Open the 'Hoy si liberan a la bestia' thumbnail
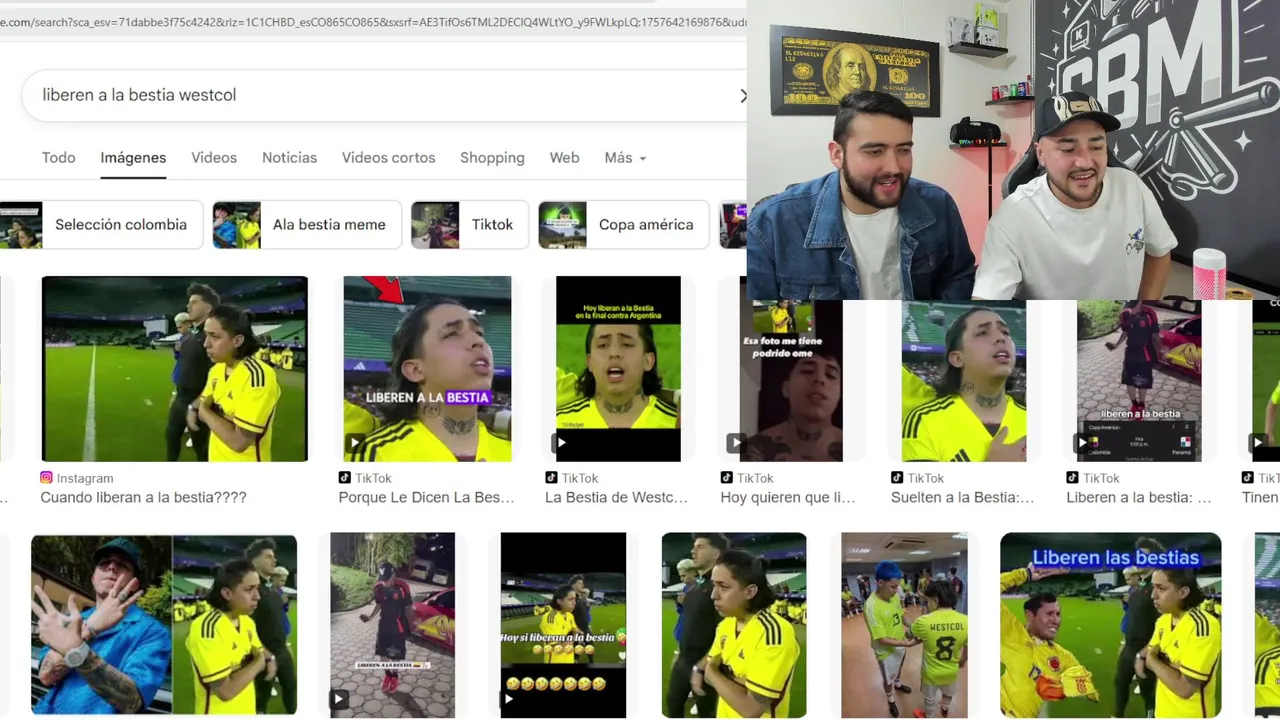 click(563, 625)
